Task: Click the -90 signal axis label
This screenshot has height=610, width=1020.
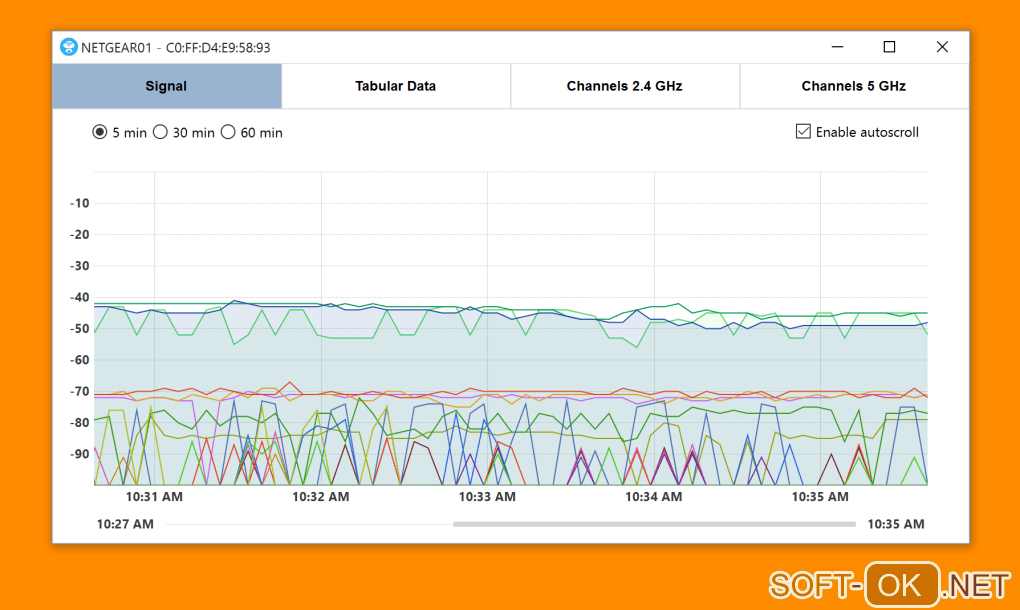Action: pos(79,454)
